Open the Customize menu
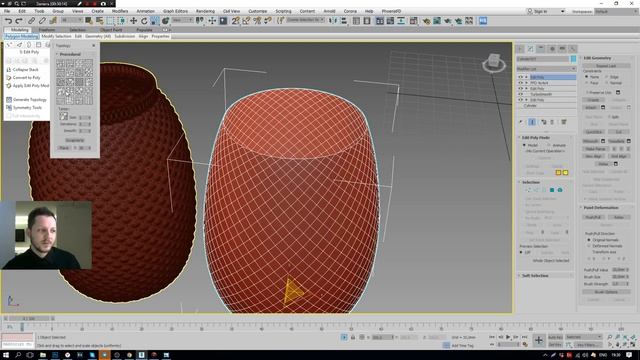Viewport: 640px width, 360px height. (x=258, y=11)
